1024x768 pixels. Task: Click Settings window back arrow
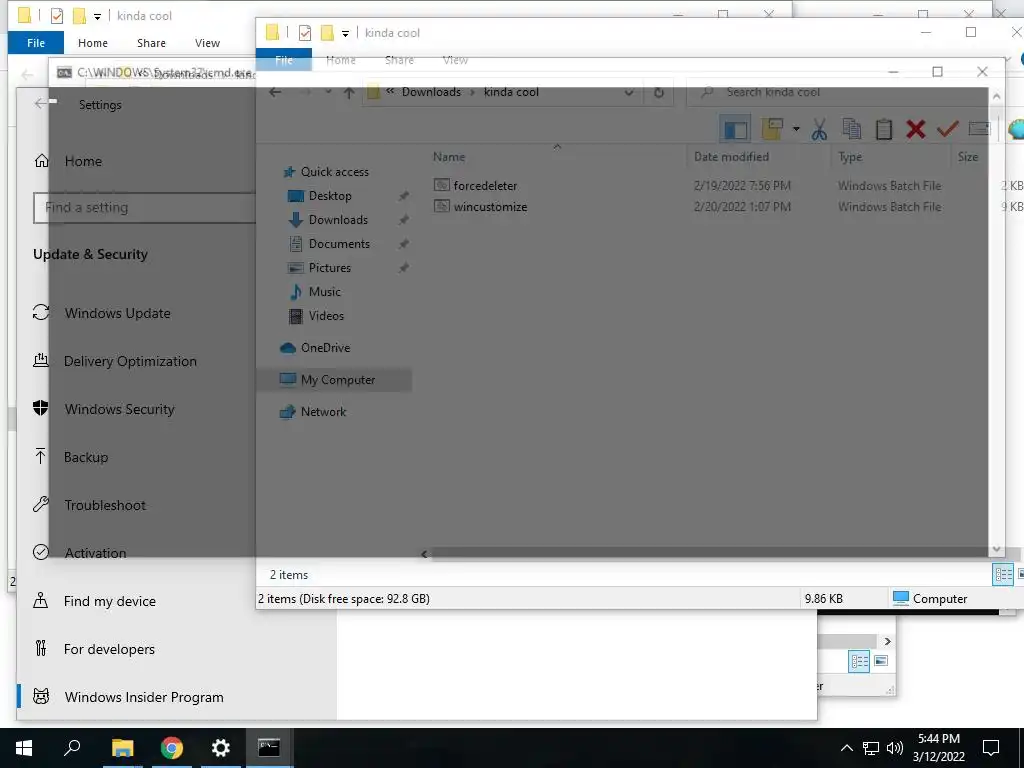(x=40, y=103)
